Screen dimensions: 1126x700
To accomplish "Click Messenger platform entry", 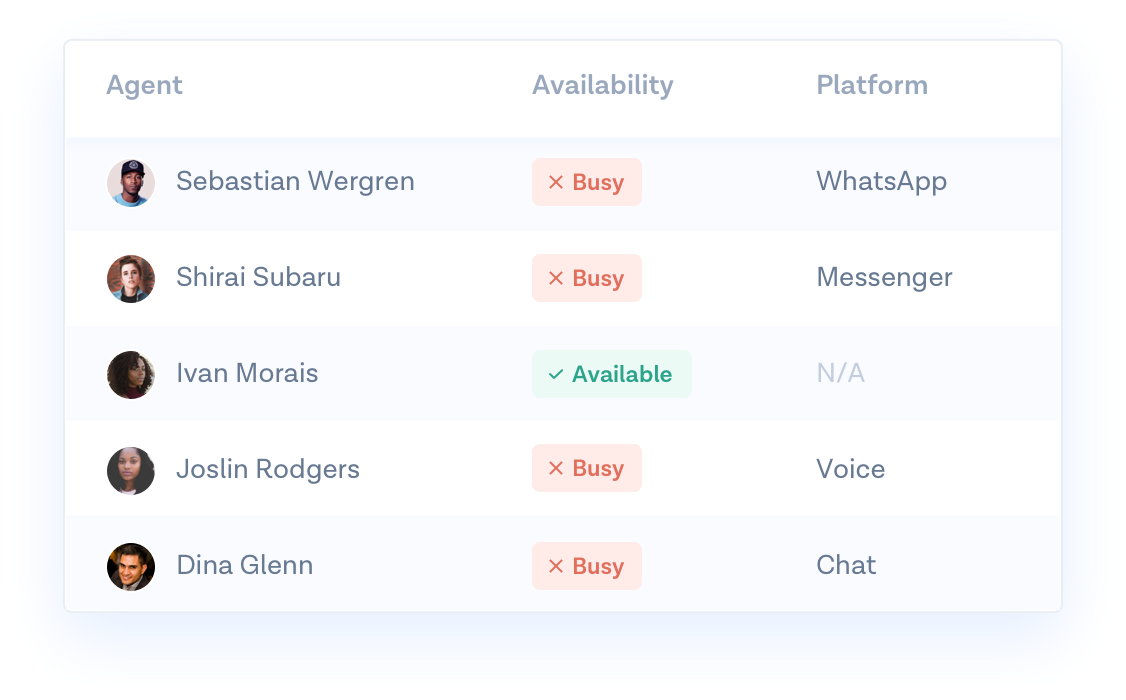I will [884, 278].
